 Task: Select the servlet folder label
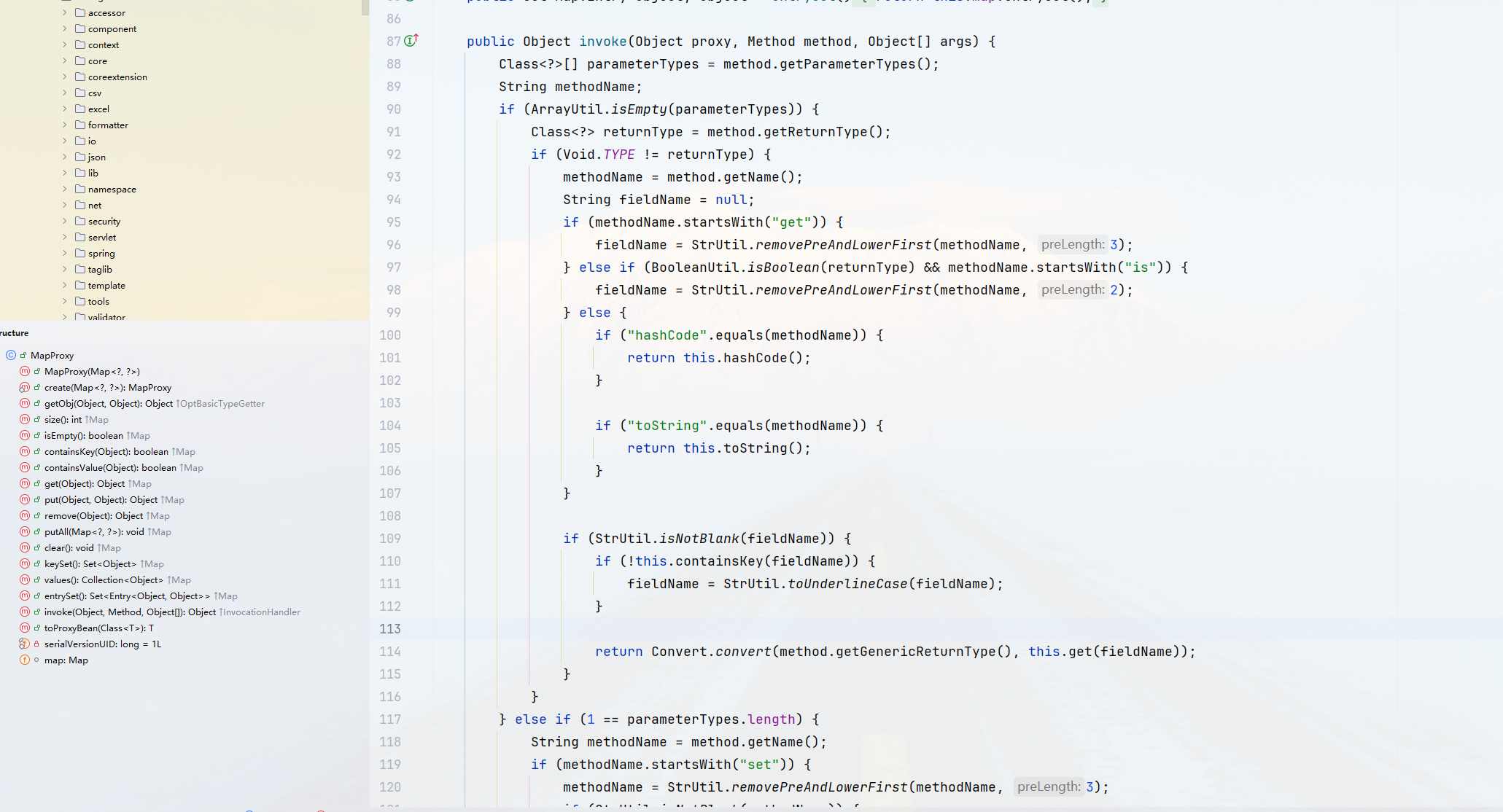point(102,237)
